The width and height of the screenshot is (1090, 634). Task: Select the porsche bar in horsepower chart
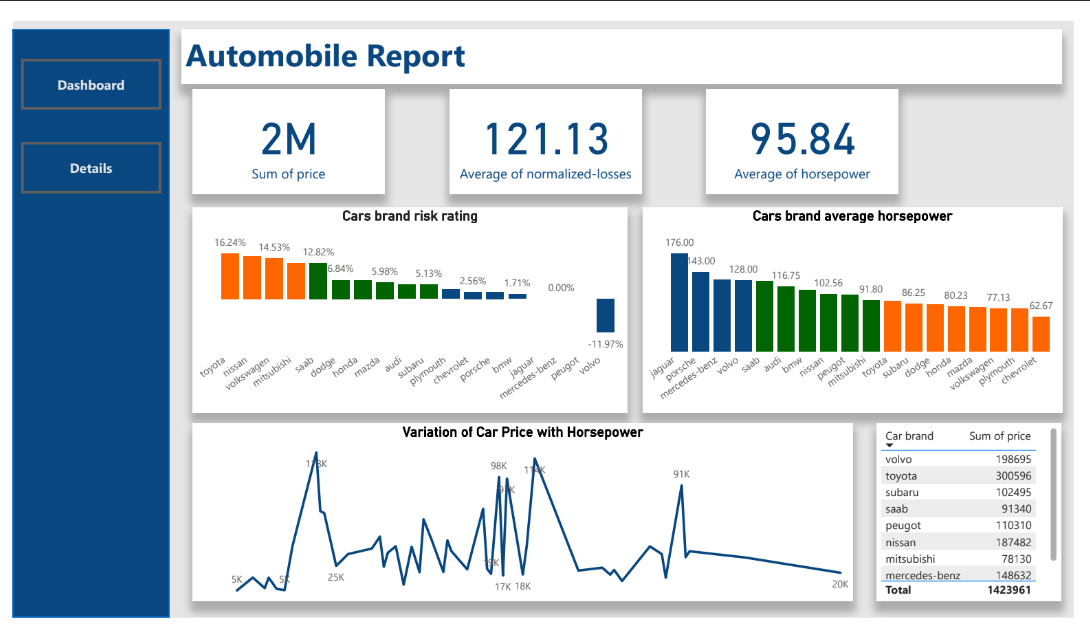(x=701, y=311)
